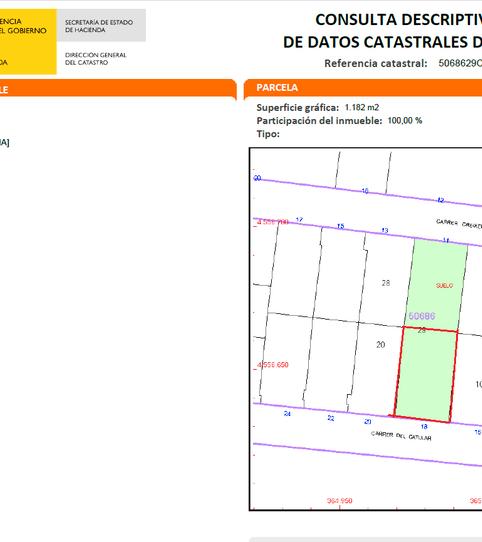Click black parcel number '20' on map
482x542 pixels.
click(381, 345)
